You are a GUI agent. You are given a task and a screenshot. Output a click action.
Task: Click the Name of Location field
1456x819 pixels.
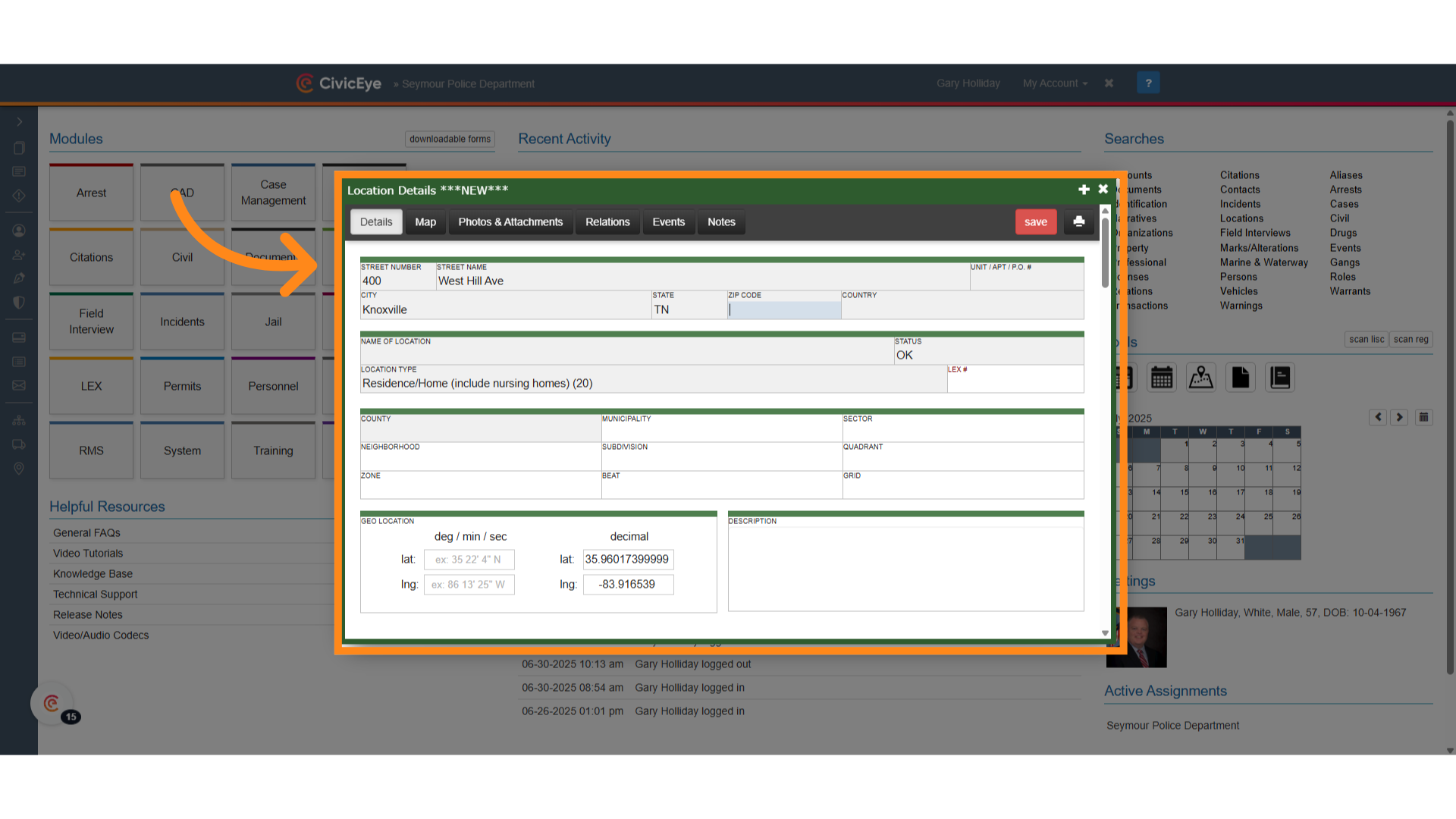[627, 351]
